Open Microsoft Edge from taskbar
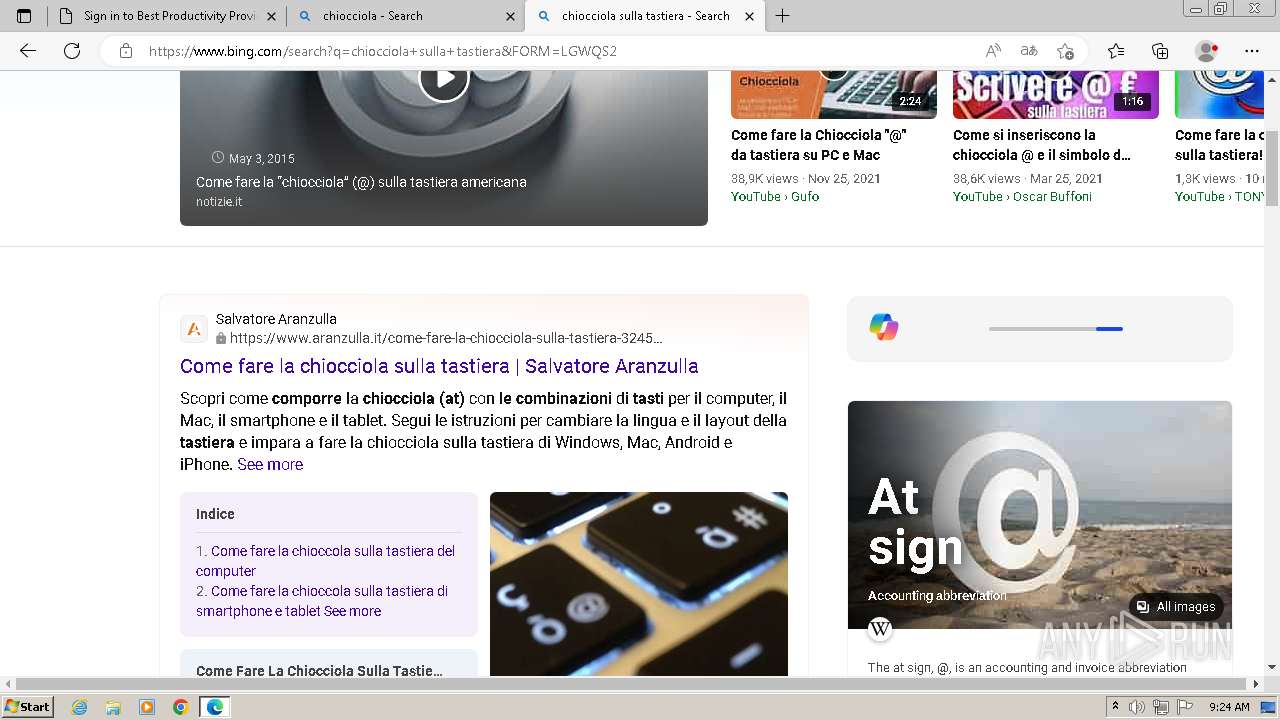The height and width of the screenshot is (720, 1280). tap(214, 707)
